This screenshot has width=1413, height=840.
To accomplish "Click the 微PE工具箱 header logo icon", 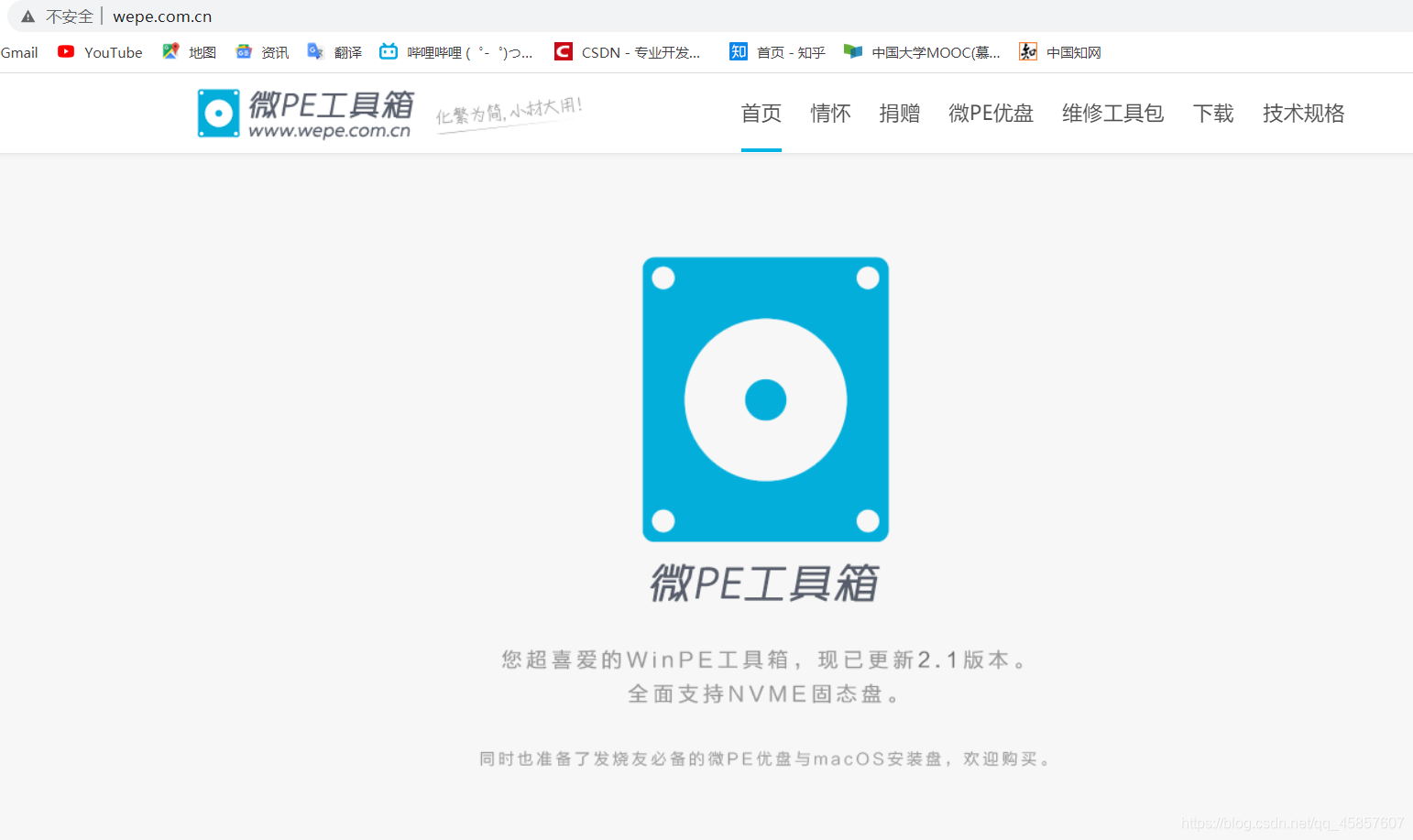I will coord(219,114).
